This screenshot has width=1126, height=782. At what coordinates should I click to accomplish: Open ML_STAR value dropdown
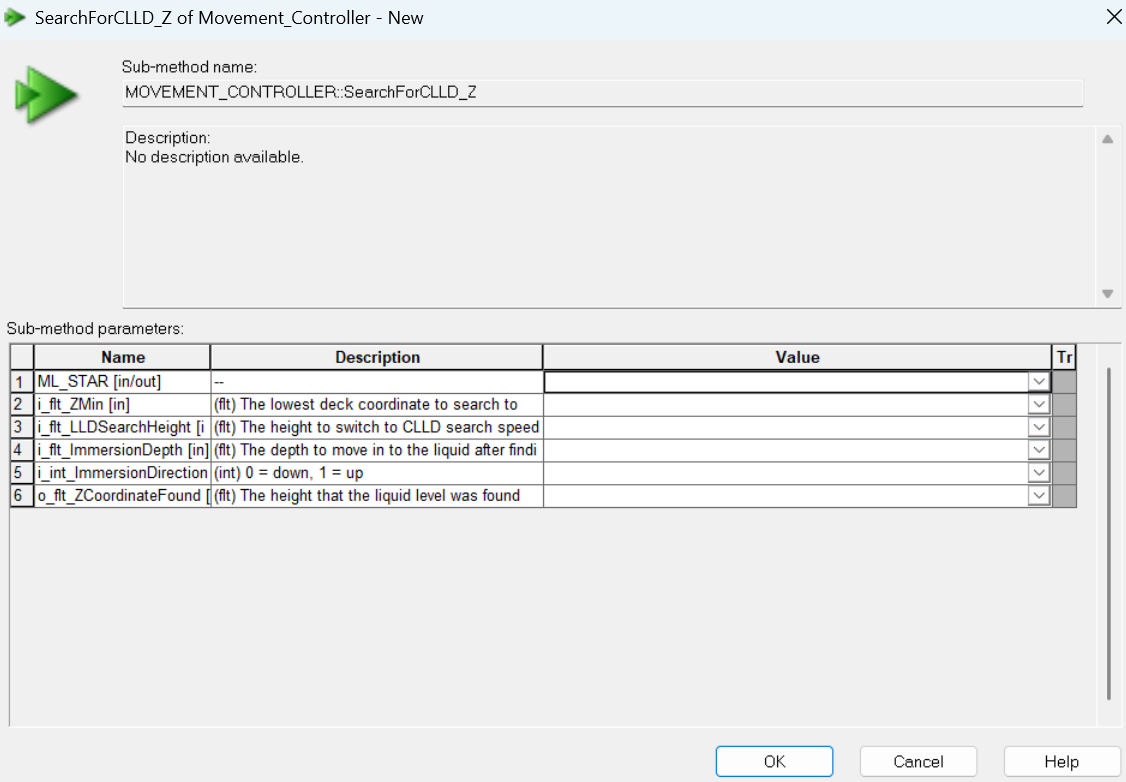click(1039, 382)
